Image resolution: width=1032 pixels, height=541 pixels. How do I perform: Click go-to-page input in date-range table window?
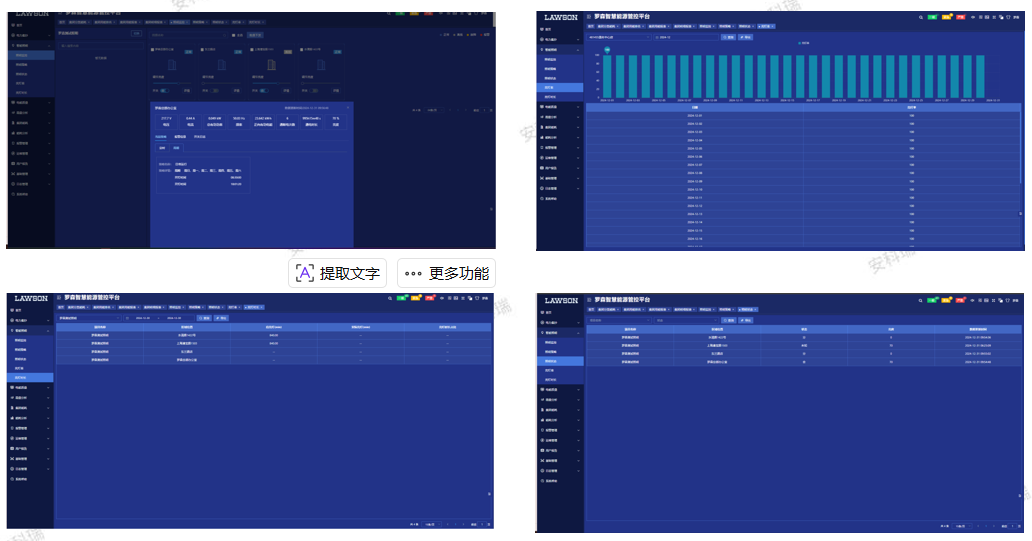click(x=482, y=524)
